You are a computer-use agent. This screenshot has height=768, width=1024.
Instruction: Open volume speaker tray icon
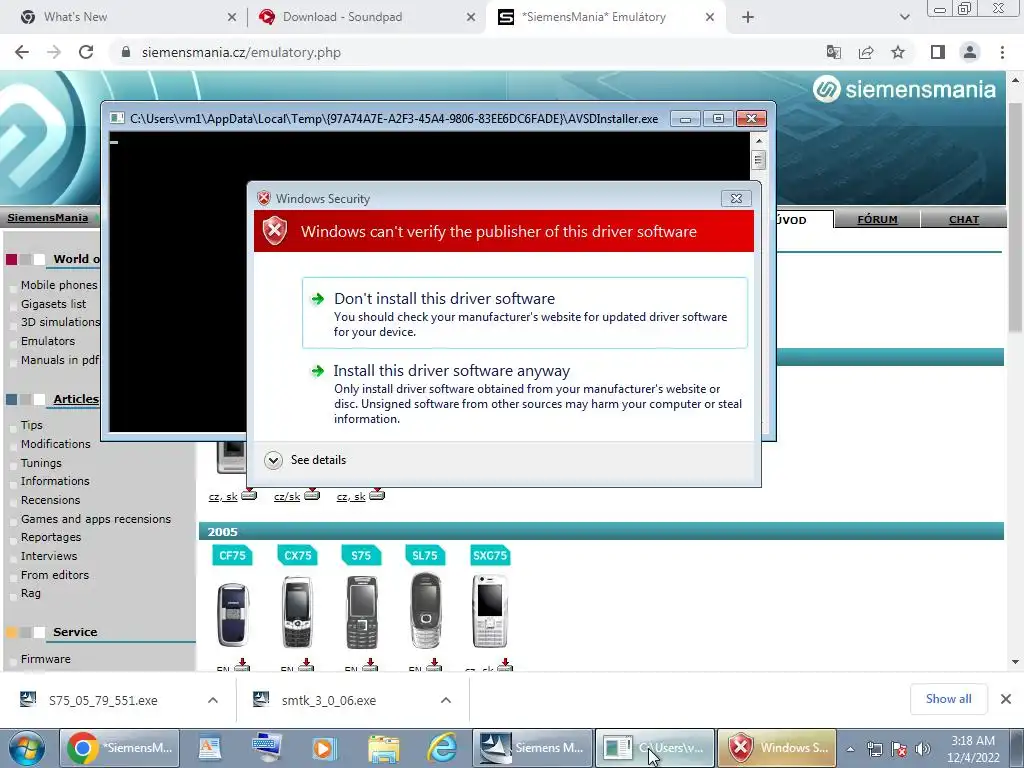coord(922,749)
